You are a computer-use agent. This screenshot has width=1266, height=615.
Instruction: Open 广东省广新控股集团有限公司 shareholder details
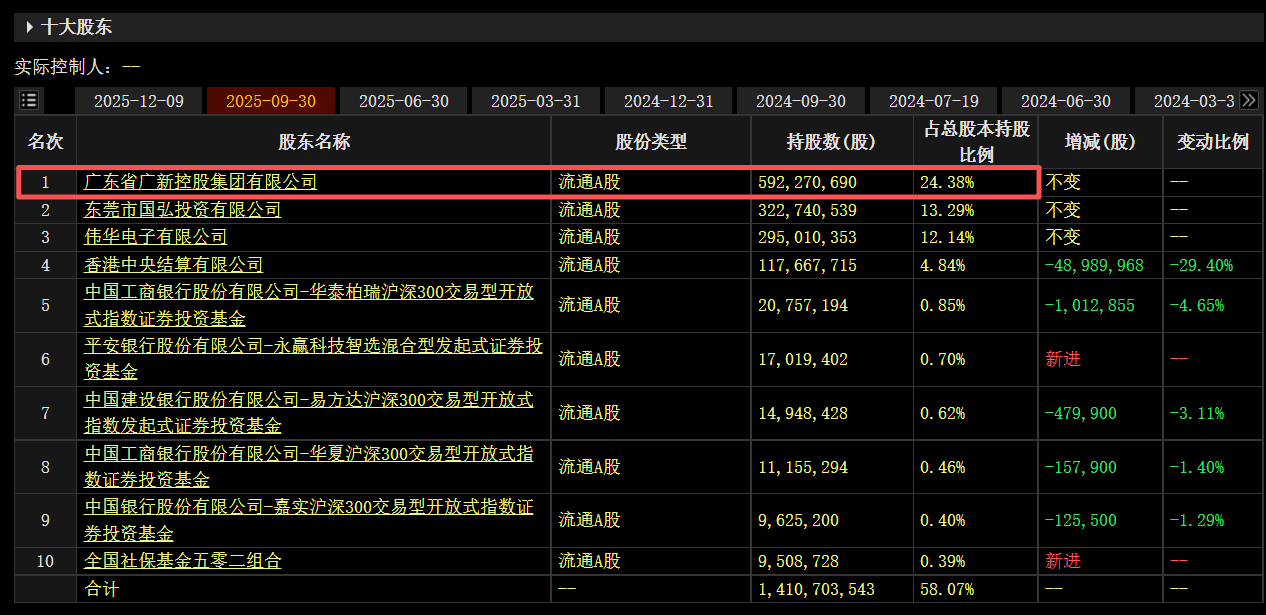click(200, 182)
